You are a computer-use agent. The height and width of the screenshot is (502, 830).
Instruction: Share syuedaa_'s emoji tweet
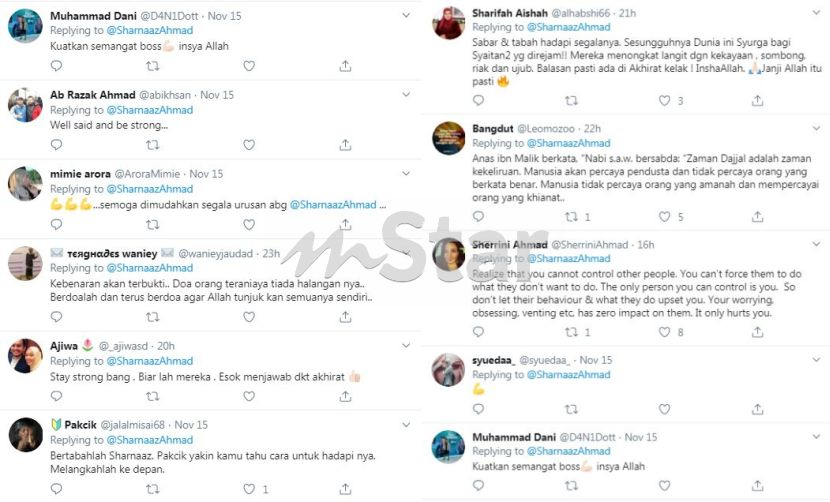click(757, 409)
